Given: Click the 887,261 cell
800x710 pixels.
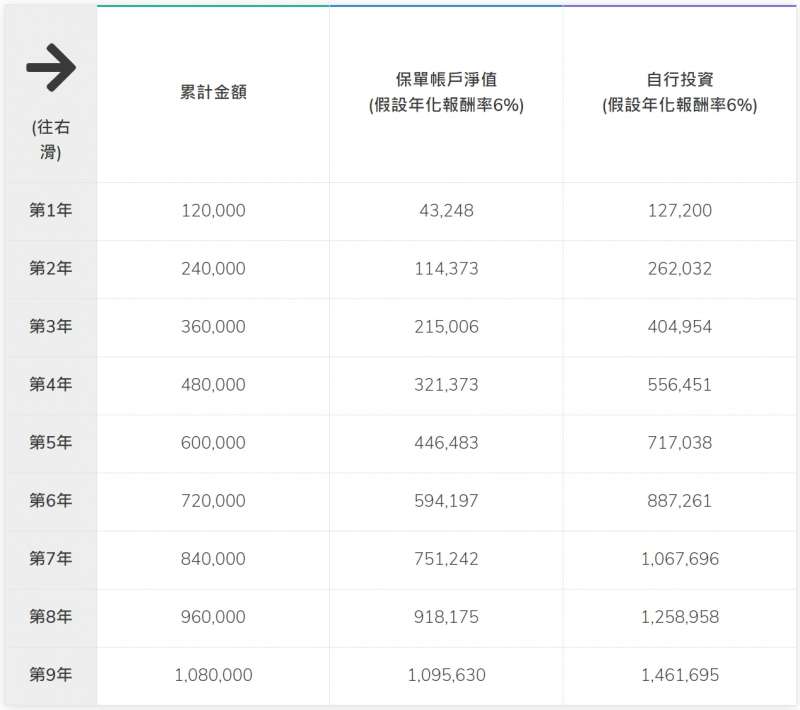Looking at the screenshot, I should click(680, 501).
